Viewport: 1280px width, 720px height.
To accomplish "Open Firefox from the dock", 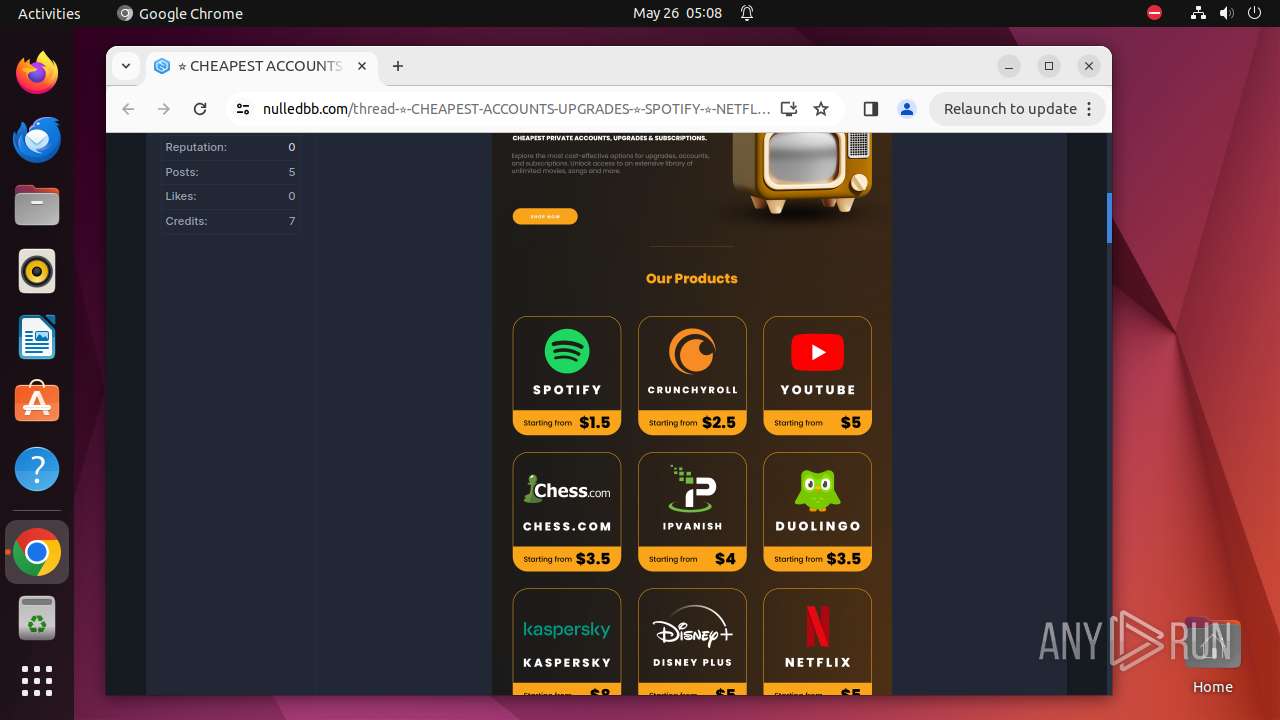I will pyautogui.click(x=37, y=73).
